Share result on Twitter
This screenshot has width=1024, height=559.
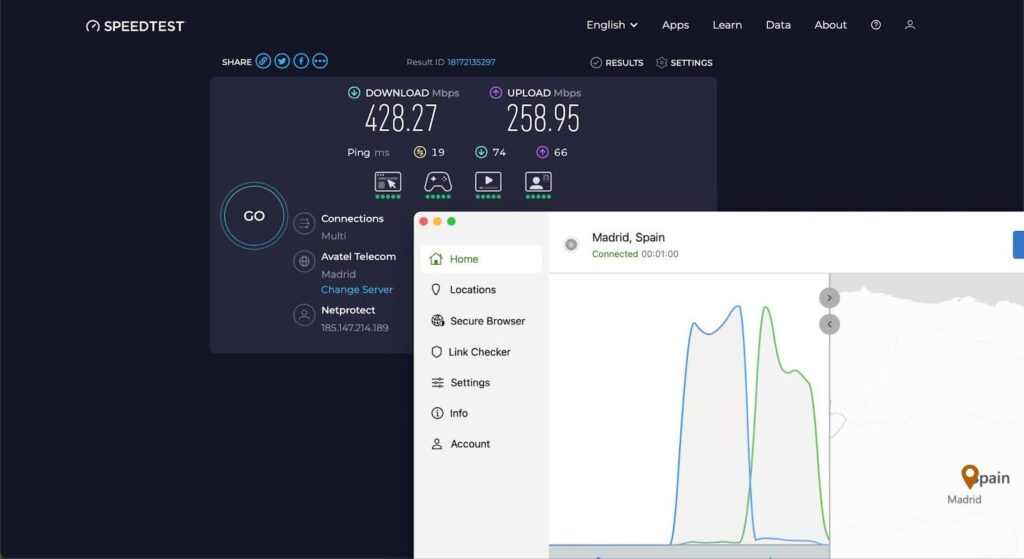point(282,61)
